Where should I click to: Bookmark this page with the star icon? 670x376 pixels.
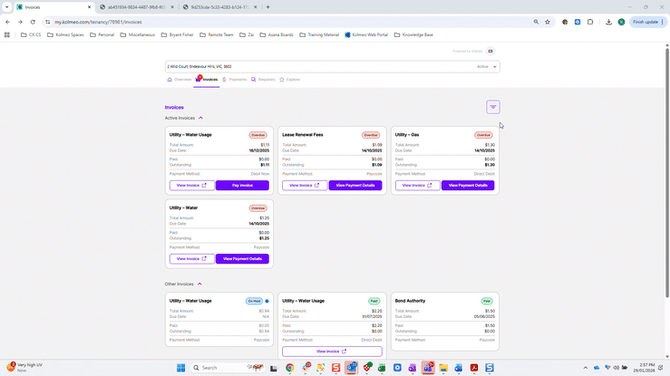click(x=547, y=22)
